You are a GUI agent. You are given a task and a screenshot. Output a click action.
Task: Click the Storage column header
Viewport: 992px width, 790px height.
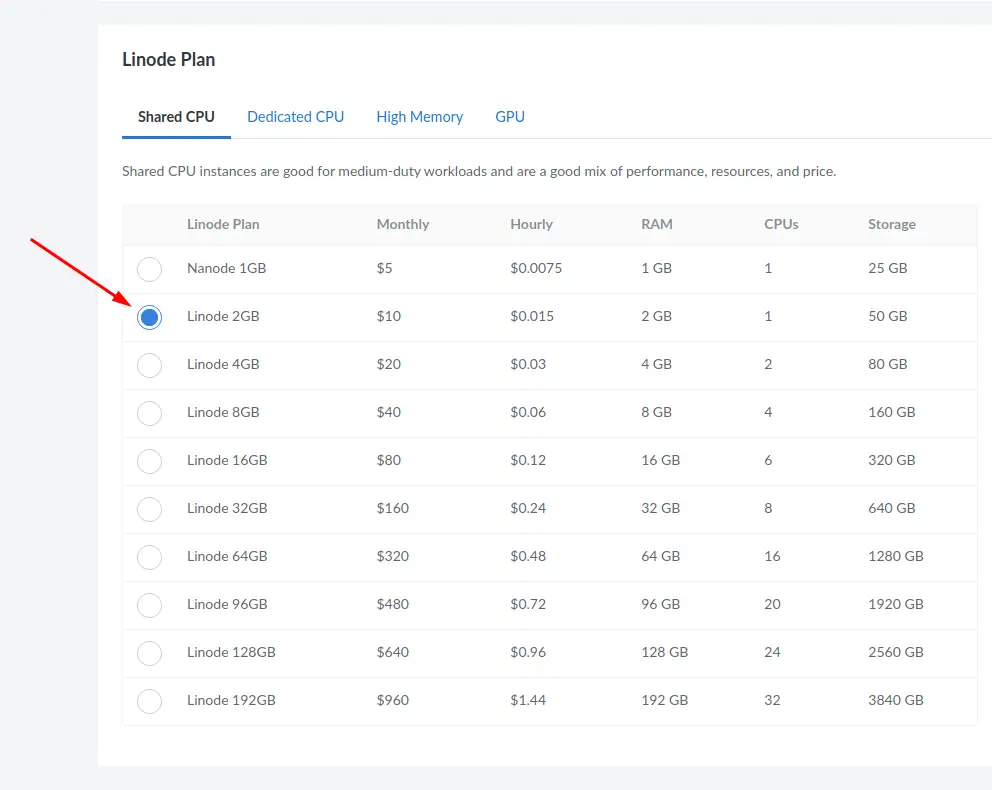[x=892, y=225]
